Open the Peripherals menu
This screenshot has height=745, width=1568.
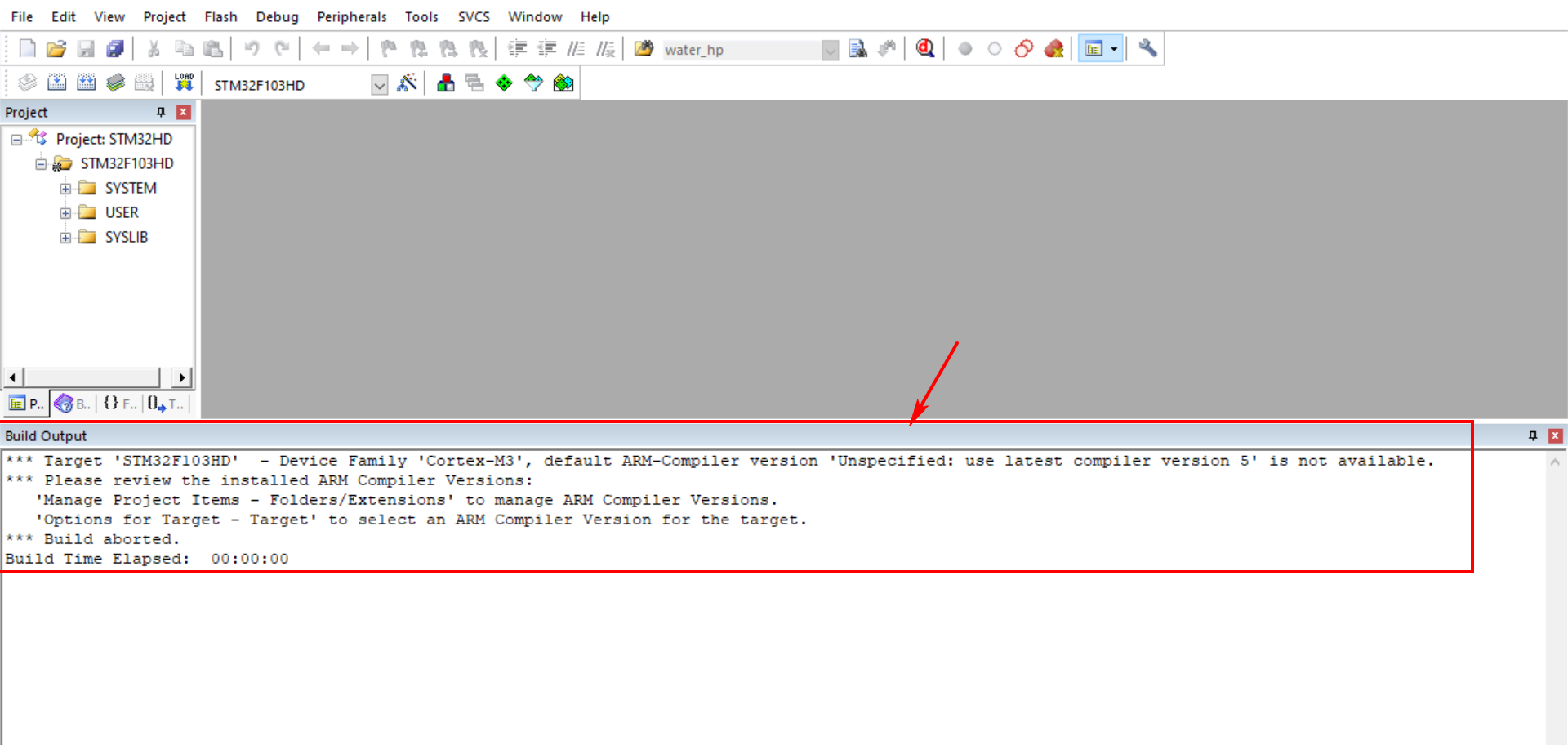pyautogui.click(x=351, y=16)
